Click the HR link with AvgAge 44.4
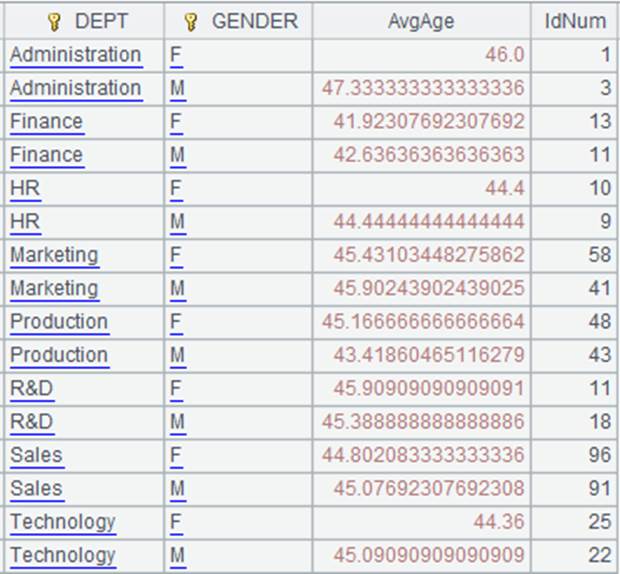620x574 pixels. click(x=25, y=188)
